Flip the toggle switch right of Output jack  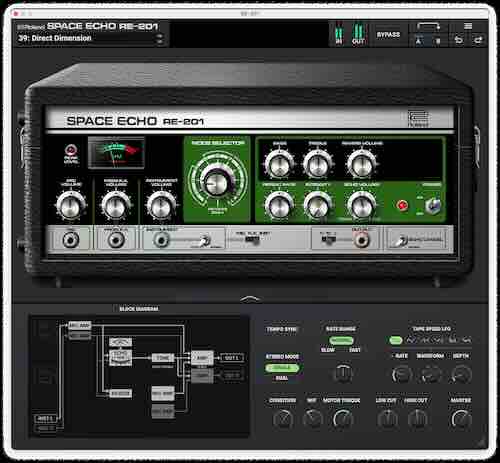402,240
